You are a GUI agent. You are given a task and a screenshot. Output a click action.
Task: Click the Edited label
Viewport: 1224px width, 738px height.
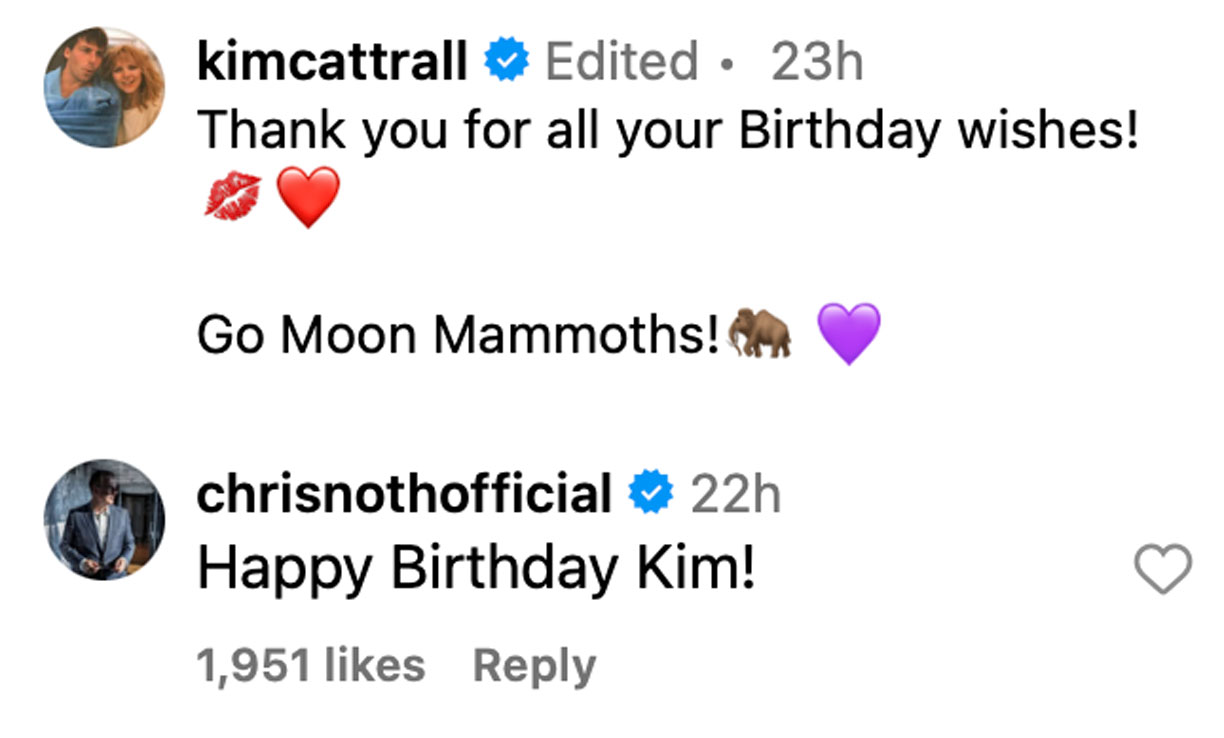coord(620,63)
